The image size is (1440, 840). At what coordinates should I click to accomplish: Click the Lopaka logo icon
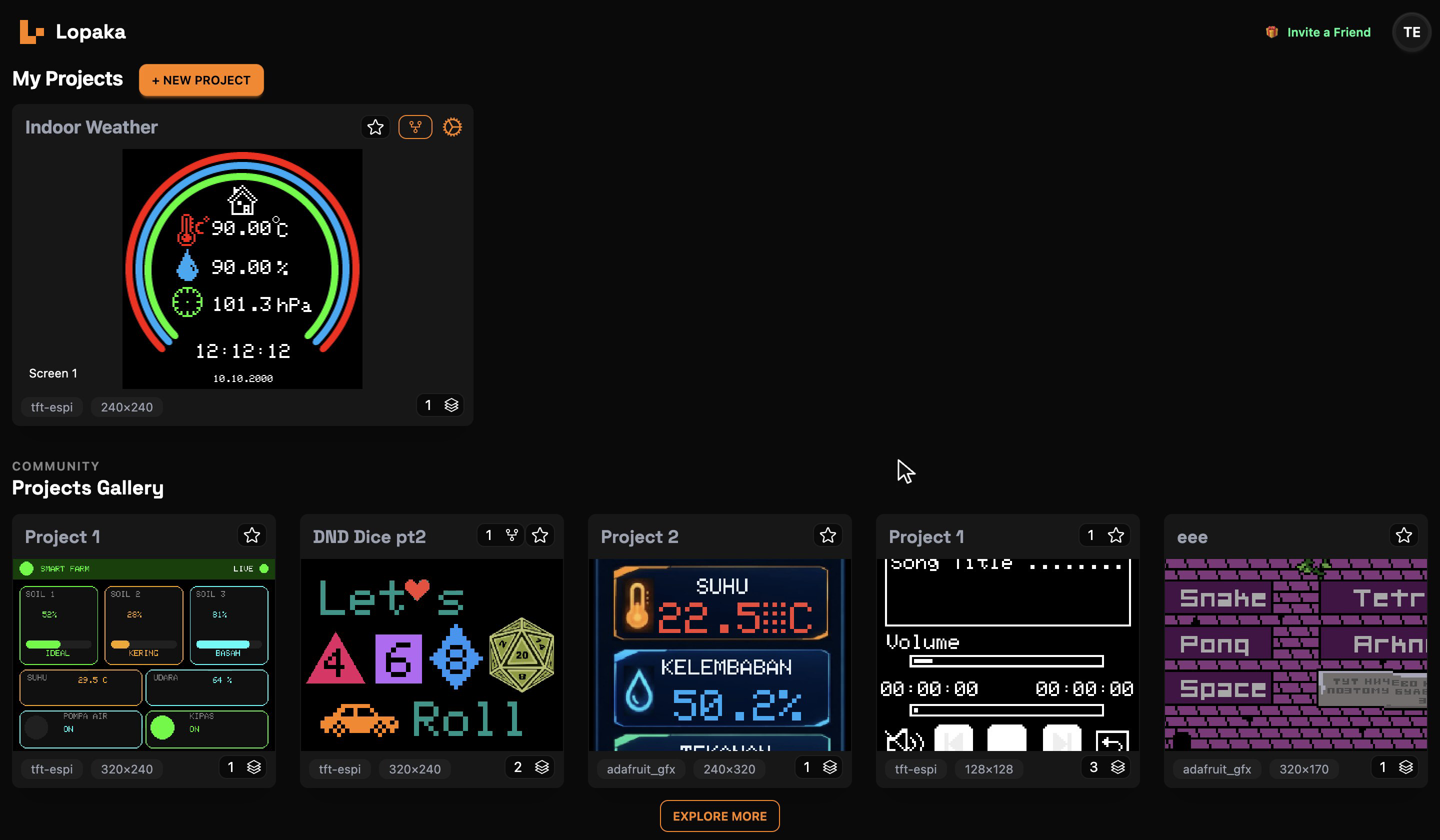point(31,32)
